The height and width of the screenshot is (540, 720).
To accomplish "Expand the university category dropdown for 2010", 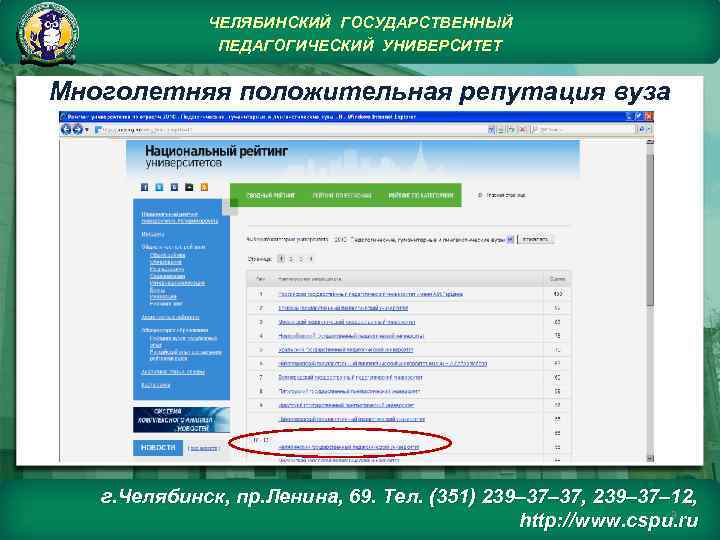I will point(510,240).
